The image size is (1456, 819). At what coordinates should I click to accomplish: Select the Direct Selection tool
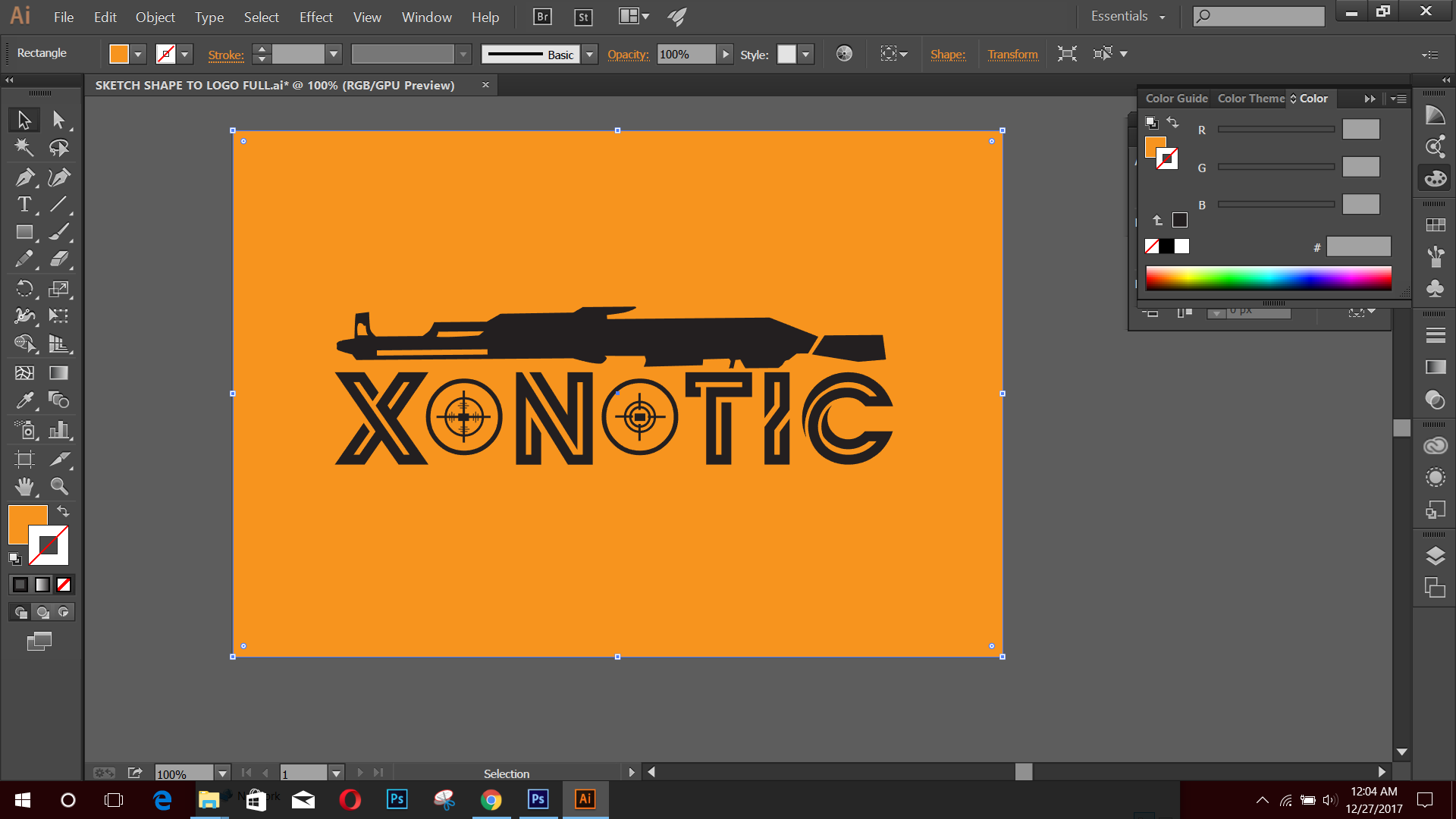[x=58, y=120]
